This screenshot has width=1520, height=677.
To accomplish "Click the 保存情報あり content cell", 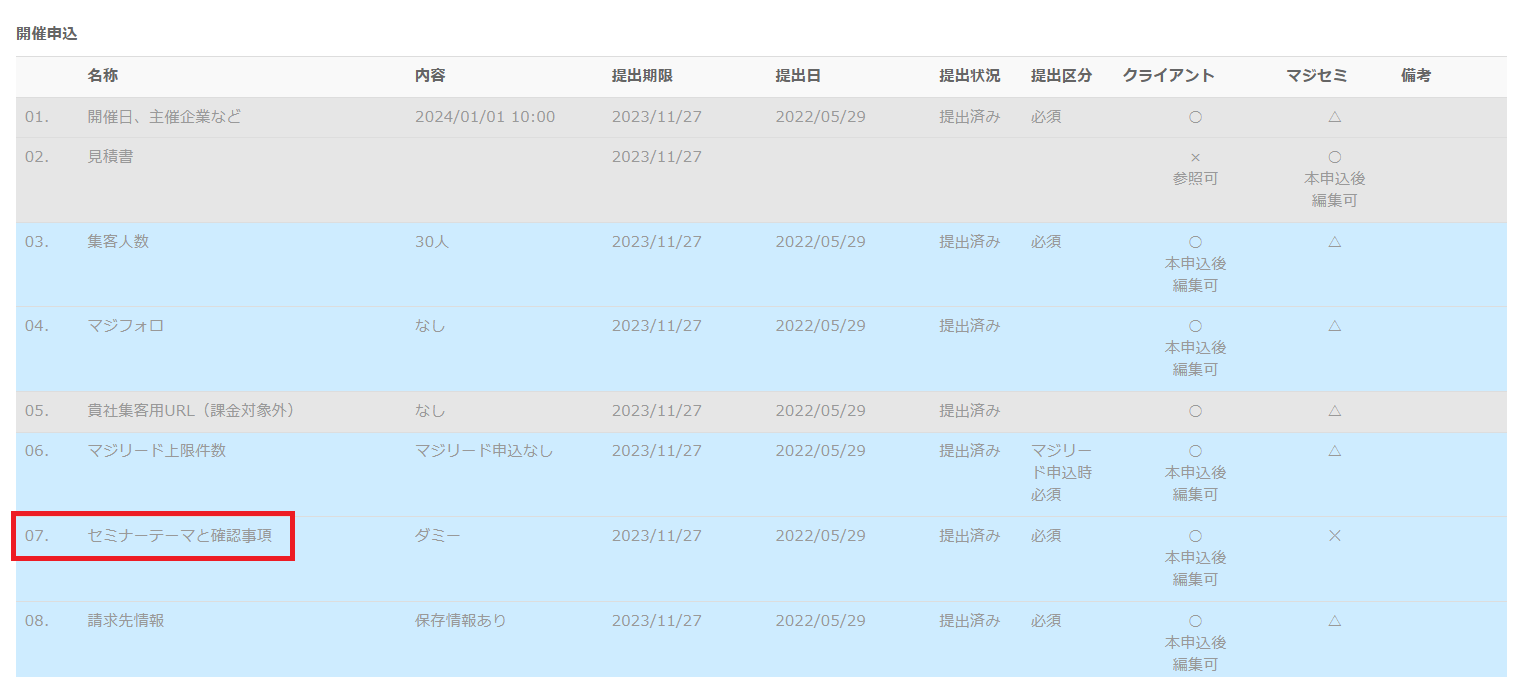I will 461,621.
